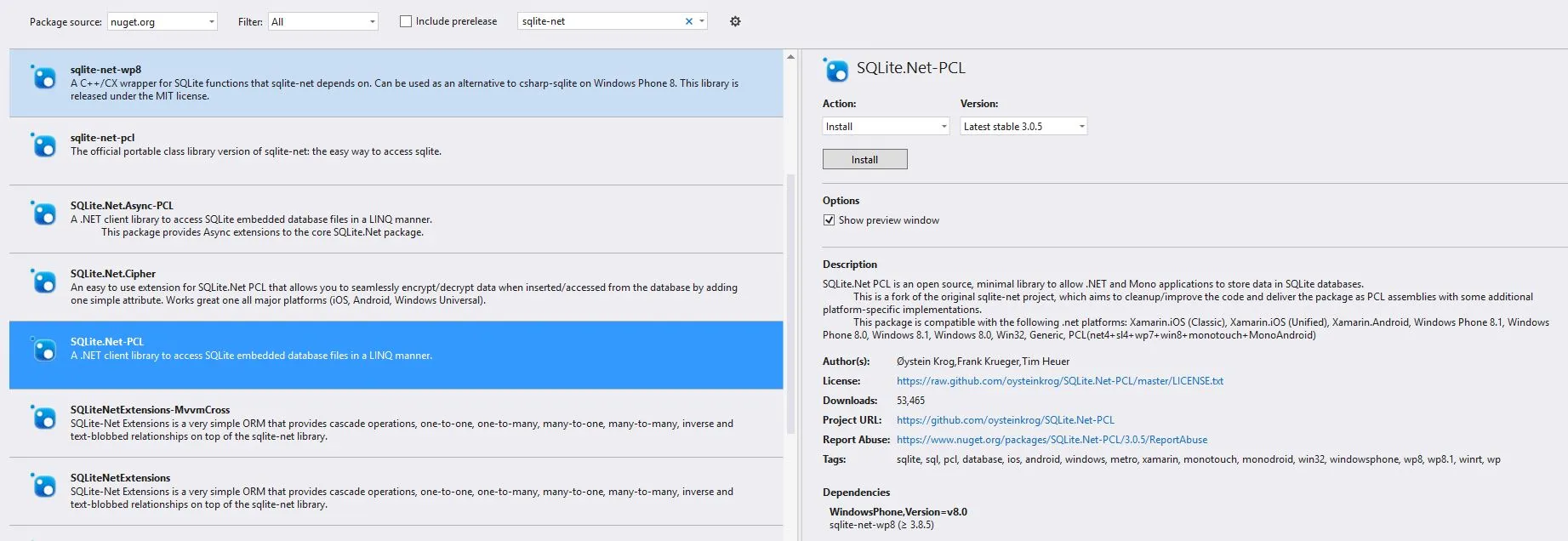This screenshot has height=541, width=1568.
Task: Open the Report Abuse link
Action: click(1052, 440)
